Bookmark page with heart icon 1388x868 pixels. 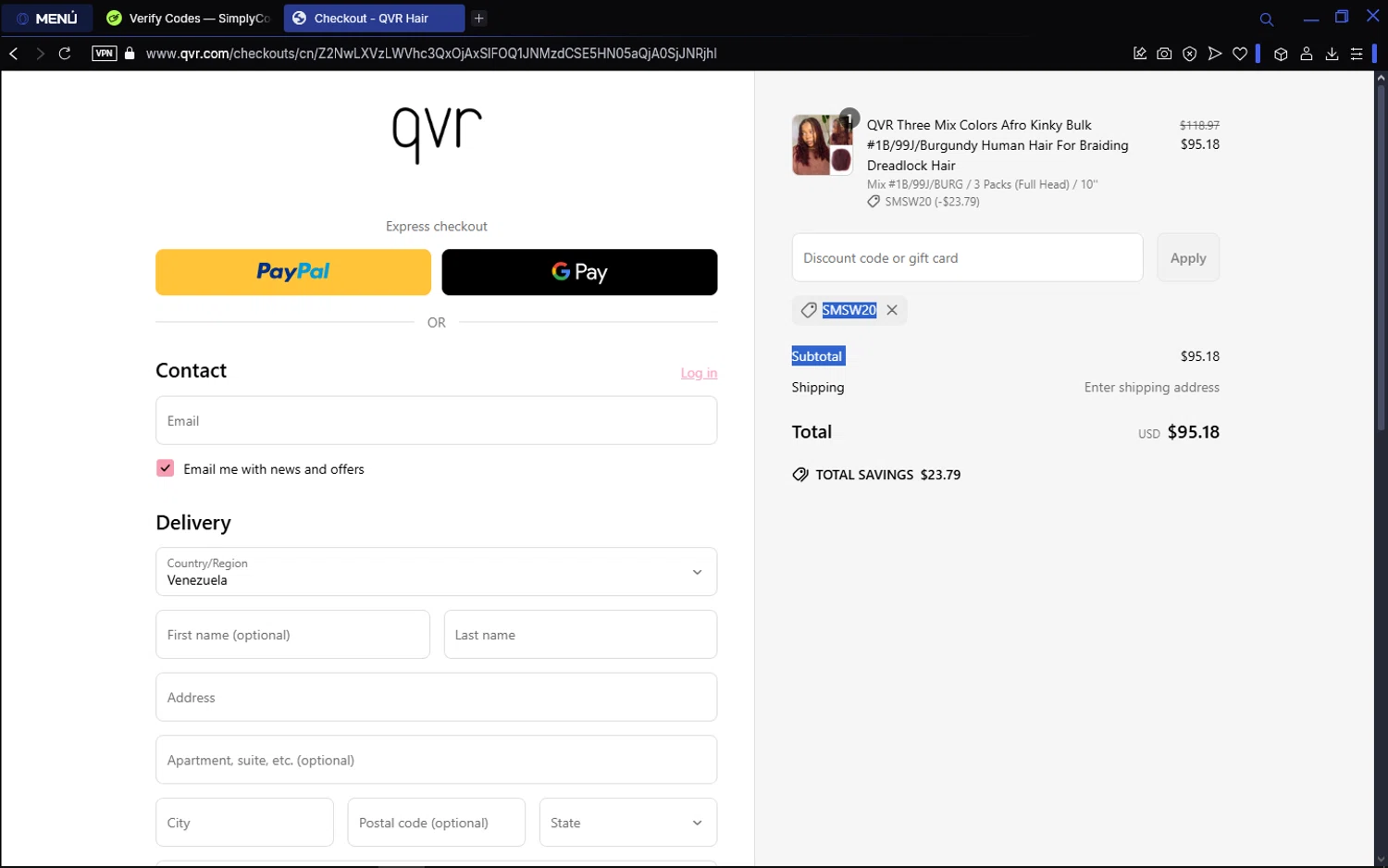1240,54
